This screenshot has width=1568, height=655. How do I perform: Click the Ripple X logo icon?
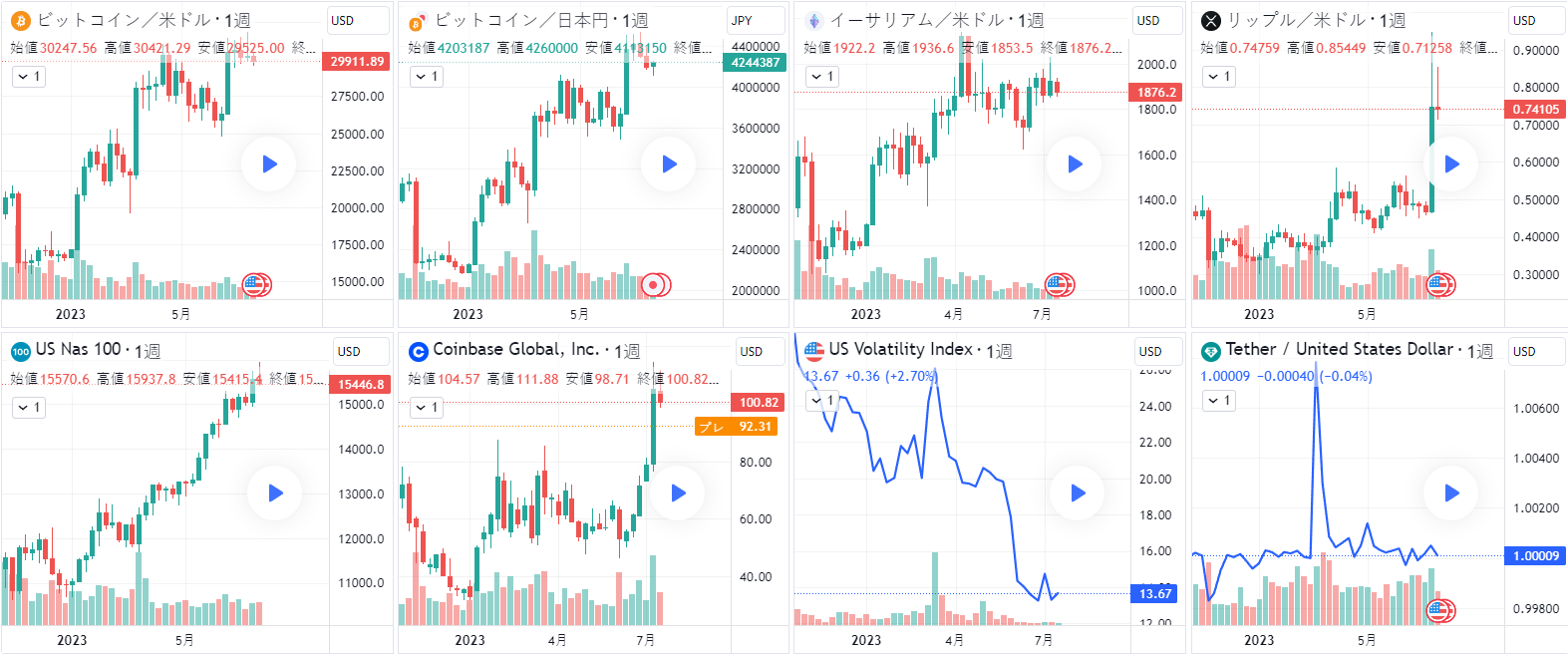[1211, 20]
